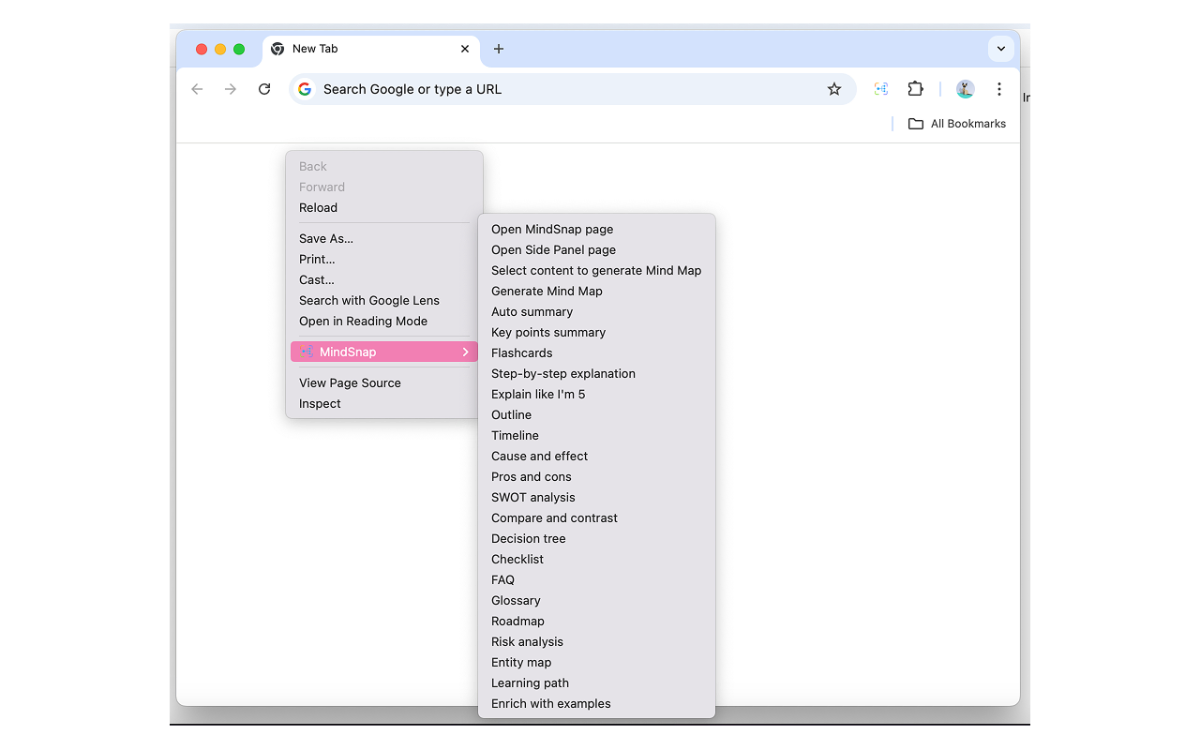The image size is (1200, 750).
Task: Select Generate Mind Map from the submenu
Action: click(x=547, y=290)
